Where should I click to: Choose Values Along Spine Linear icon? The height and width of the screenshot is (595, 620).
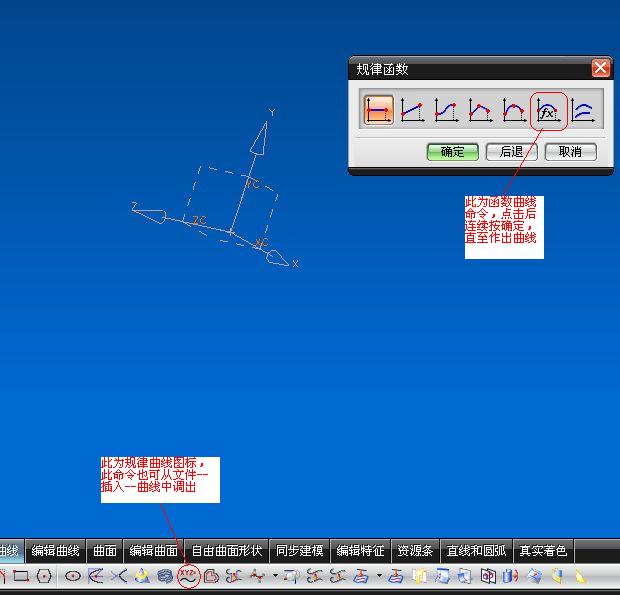coord(480,110)
